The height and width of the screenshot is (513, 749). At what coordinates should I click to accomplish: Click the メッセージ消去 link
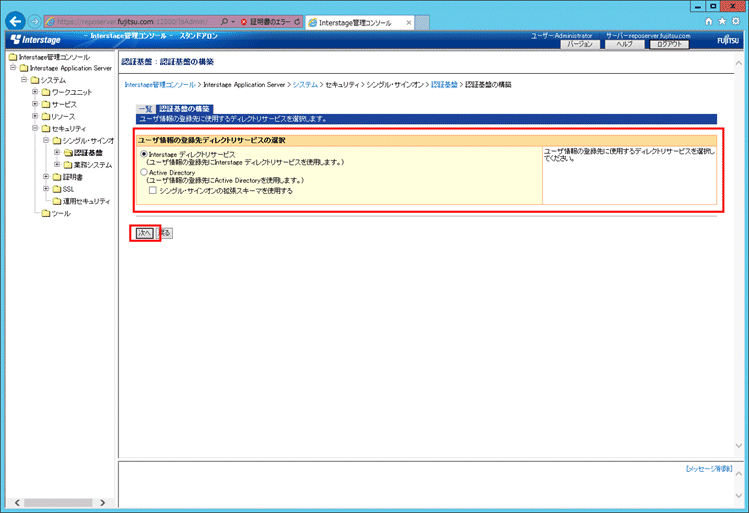[709, 469]
